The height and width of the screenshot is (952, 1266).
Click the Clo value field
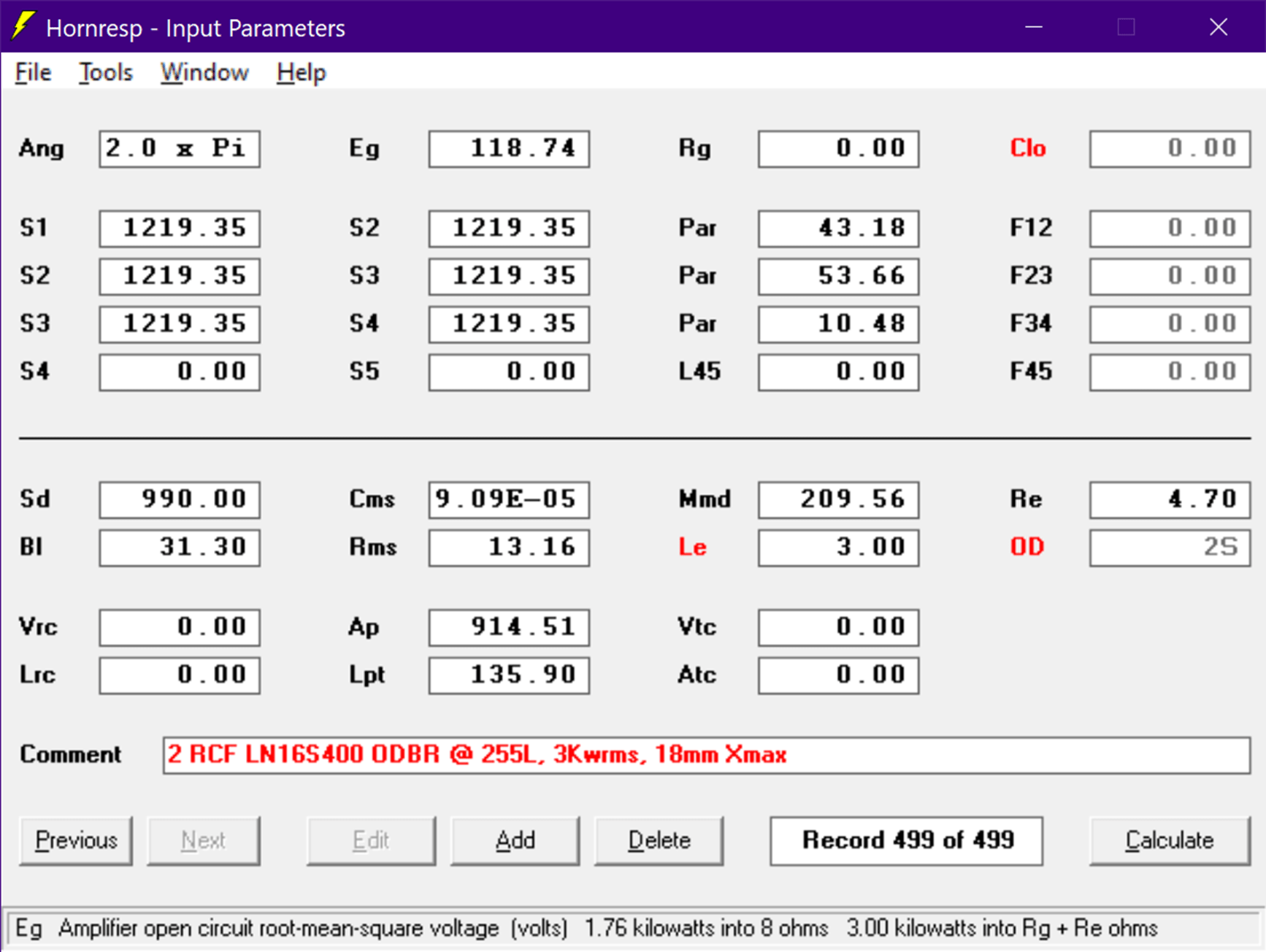[x=1170, y=149]
